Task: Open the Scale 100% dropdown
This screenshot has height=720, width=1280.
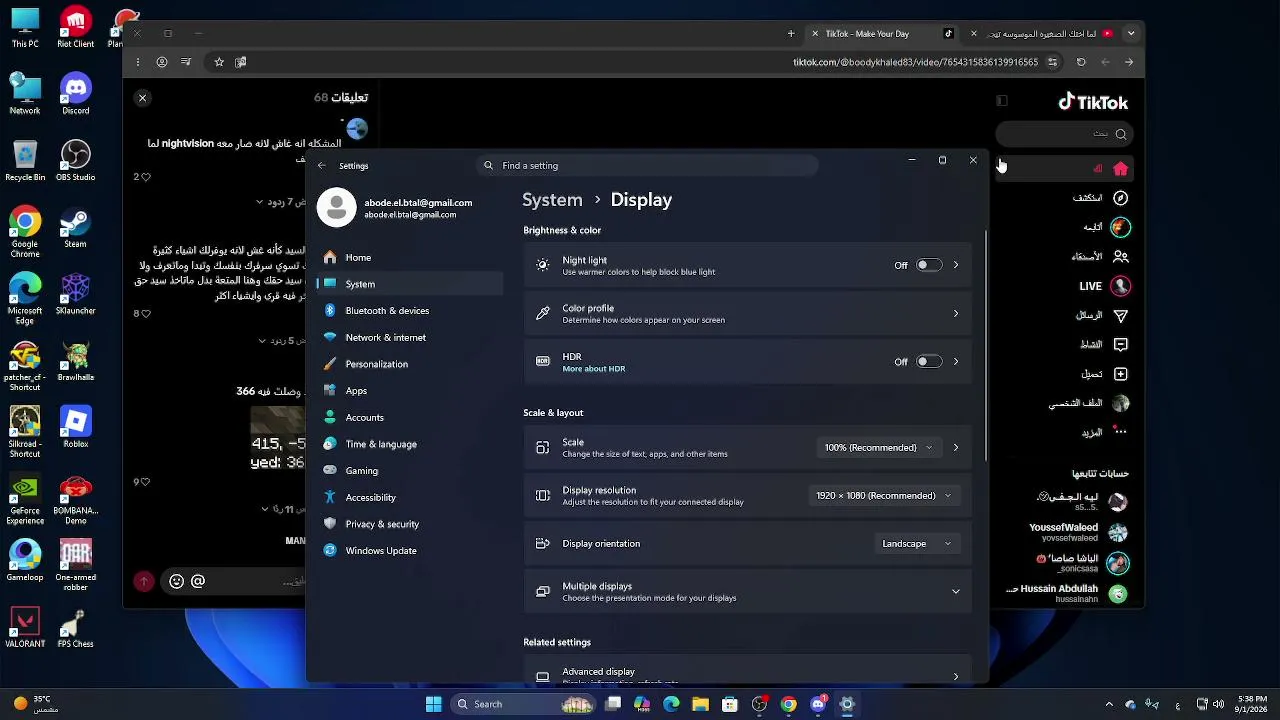Action: (x=878, y=447)
